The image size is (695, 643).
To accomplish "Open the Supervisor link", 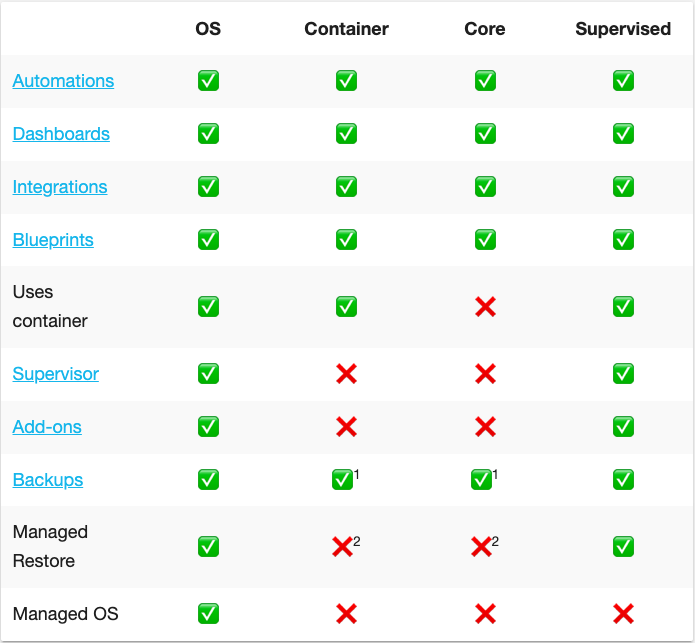I will 56,374.
